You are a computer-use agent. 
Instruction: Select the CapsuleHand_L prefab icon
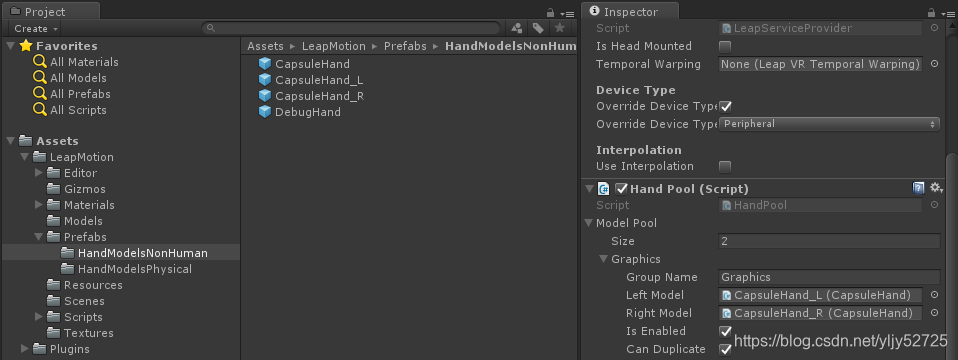265,80
